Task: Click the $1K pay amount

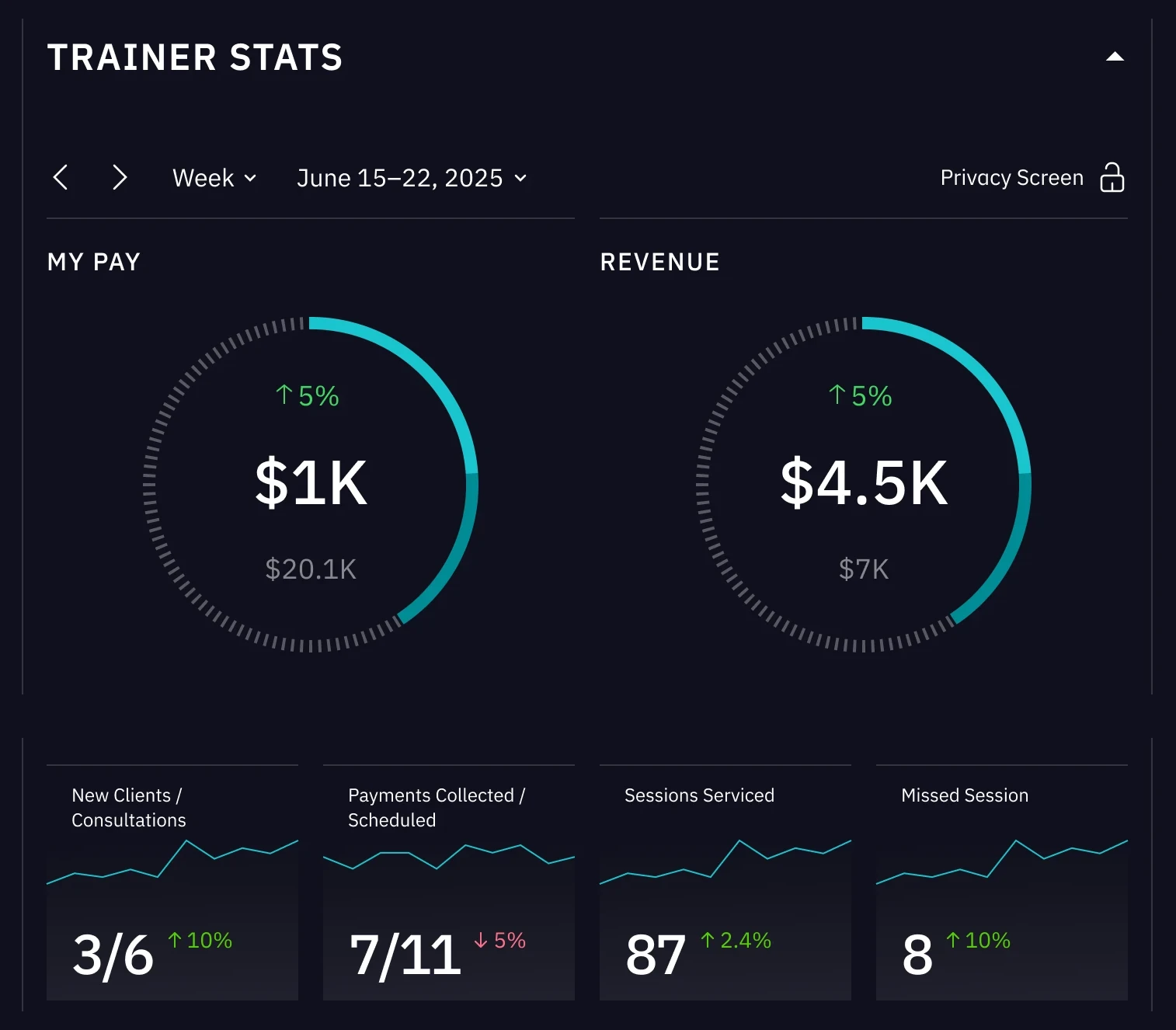Action: tap(311, 483)
